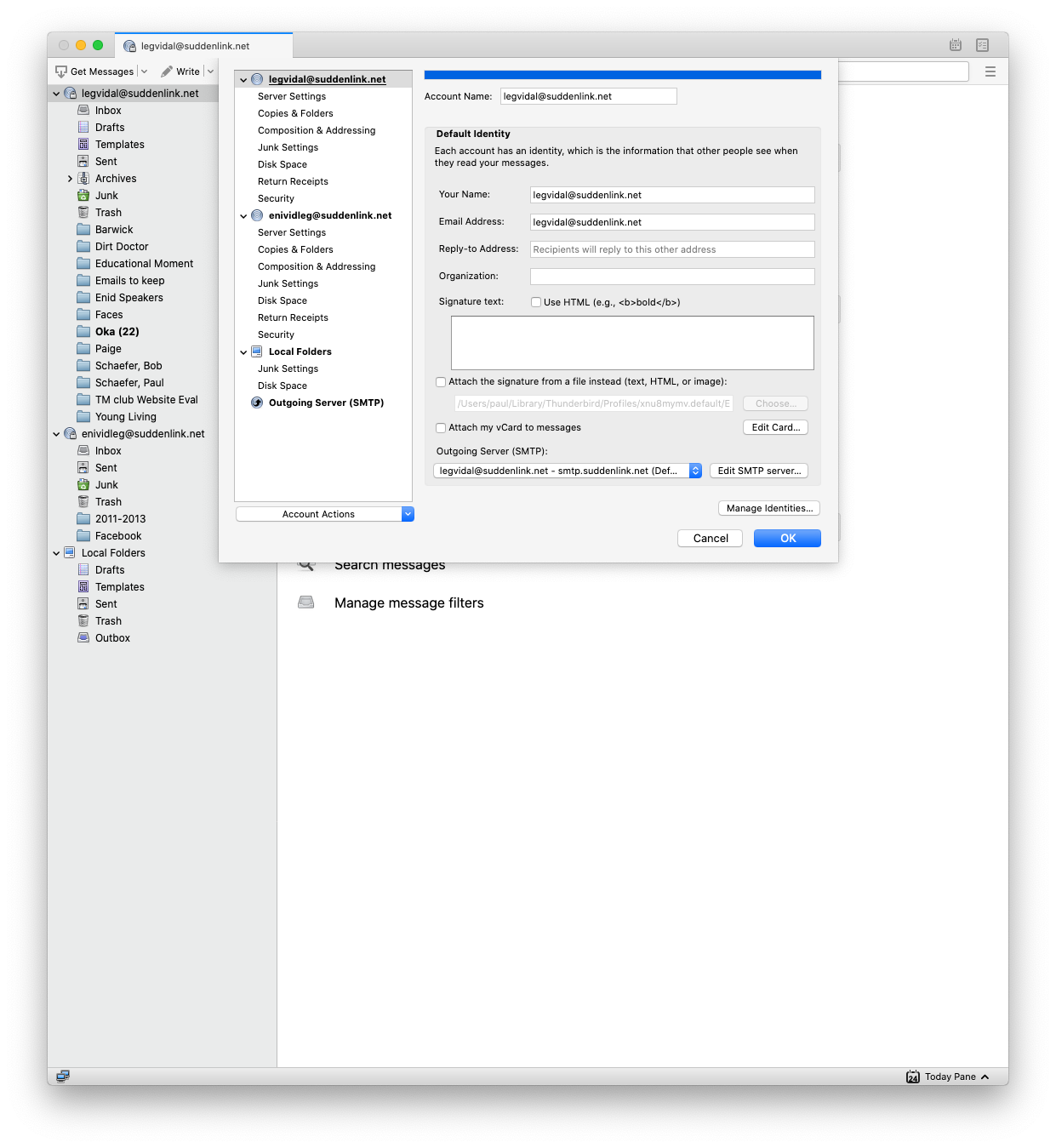
Task: Click the Cancel button
Action: 711,538
